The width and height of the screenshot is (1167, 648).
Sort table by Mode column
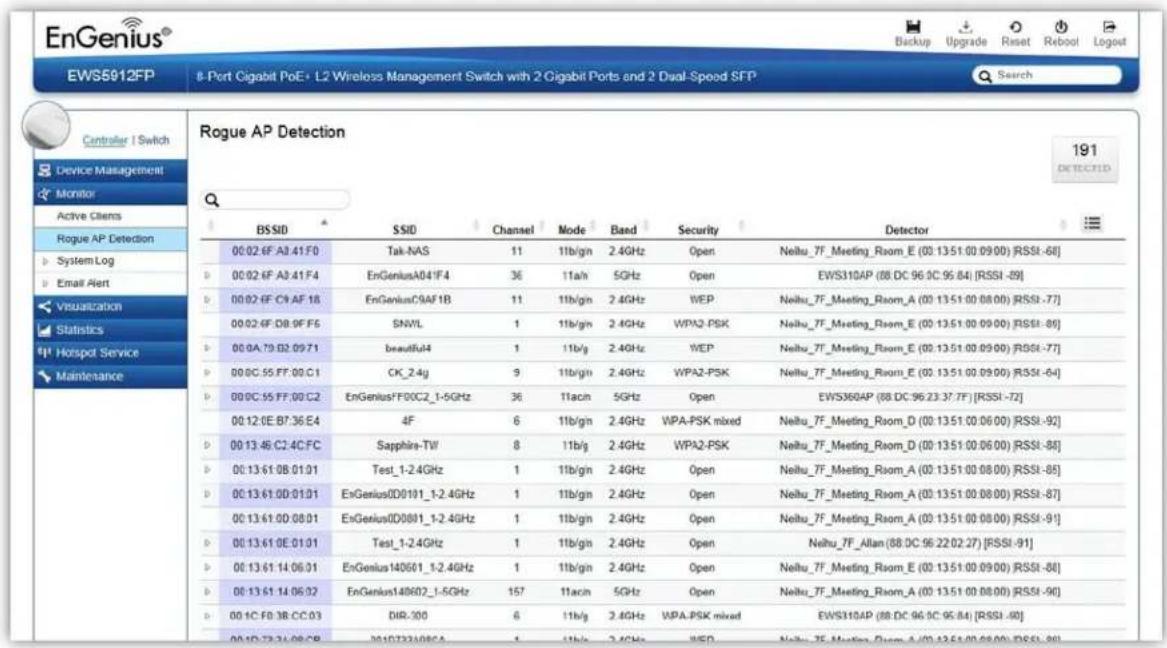pyautogui.click(x=572, y=230)
